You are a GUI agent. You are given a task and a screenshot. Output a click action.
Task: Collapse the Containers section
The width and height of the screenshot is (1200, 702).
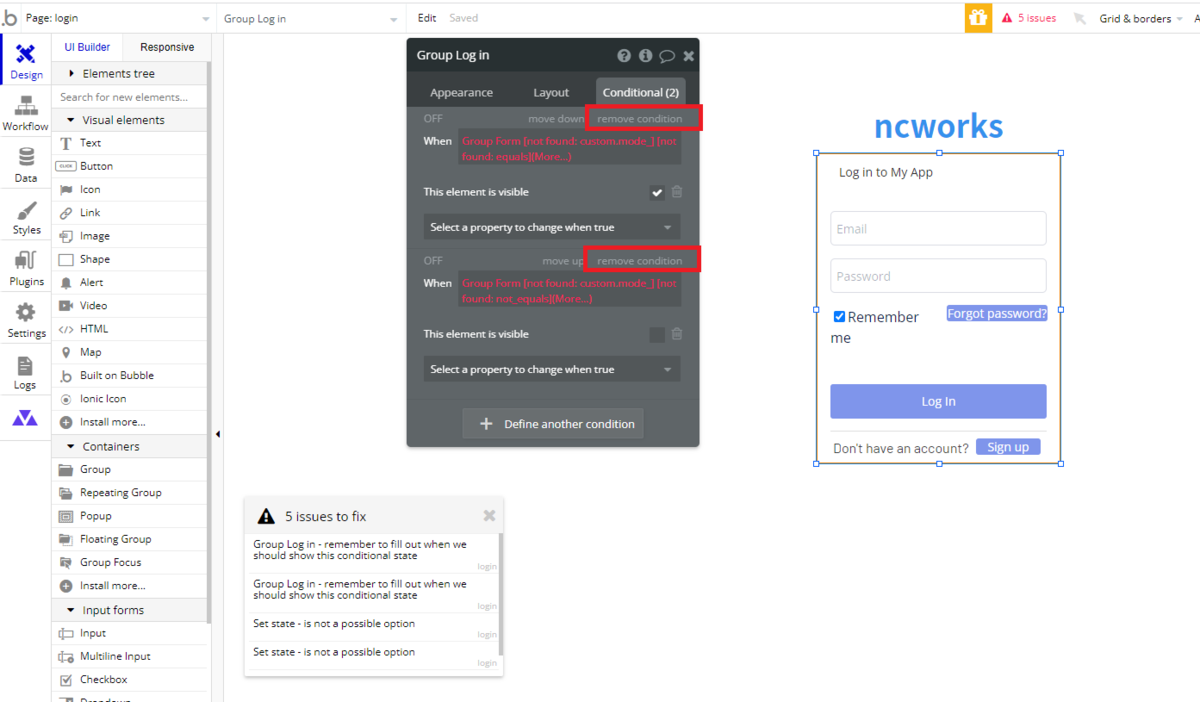(x=130, y=447)
